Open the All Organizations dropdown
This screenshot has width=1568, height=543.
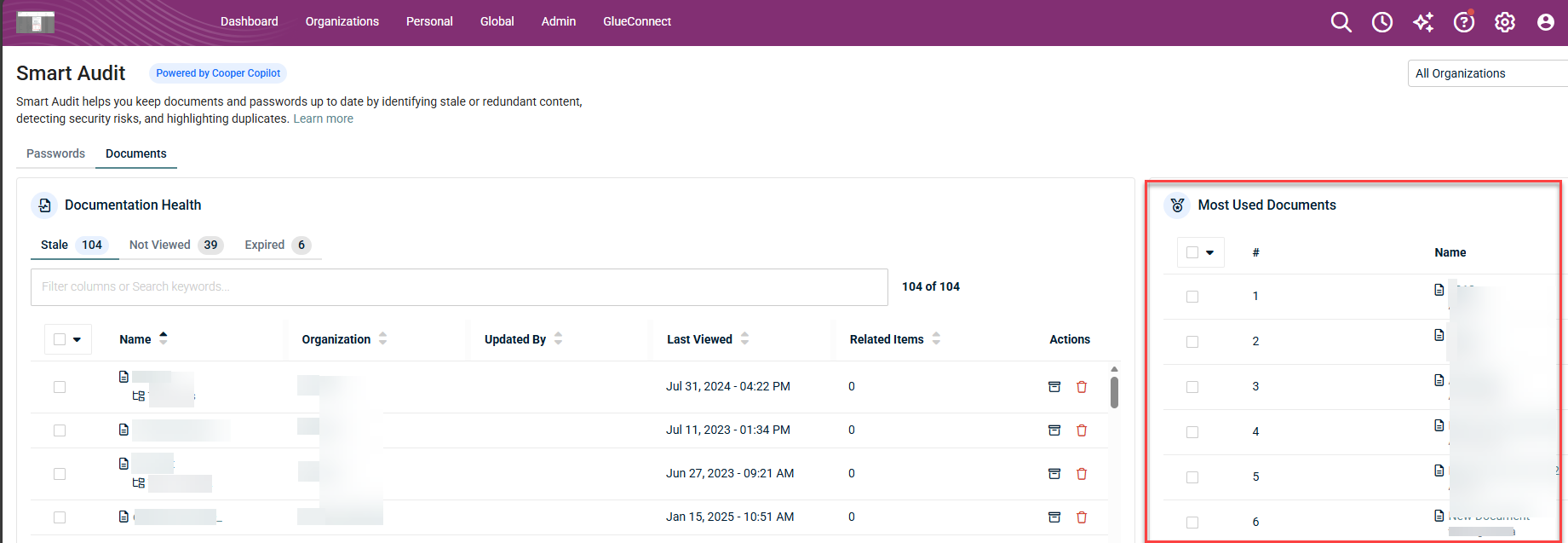pyautogui.click(x=1486, y=73)
